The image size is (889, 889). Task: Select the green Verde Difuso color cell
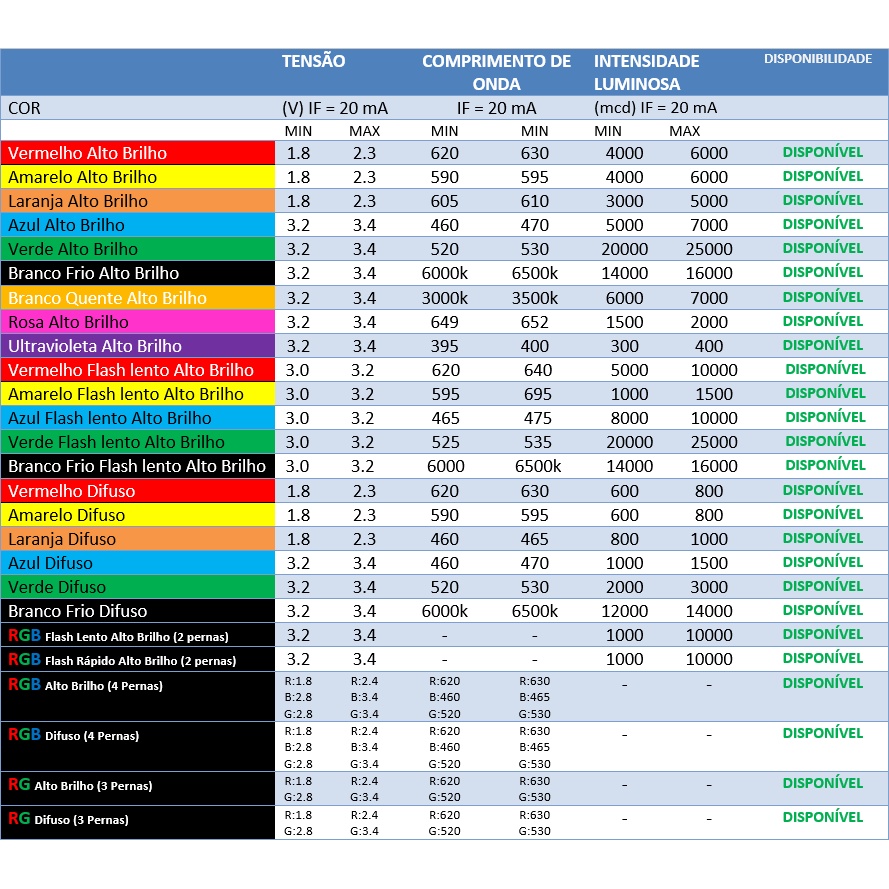(138, 587)
